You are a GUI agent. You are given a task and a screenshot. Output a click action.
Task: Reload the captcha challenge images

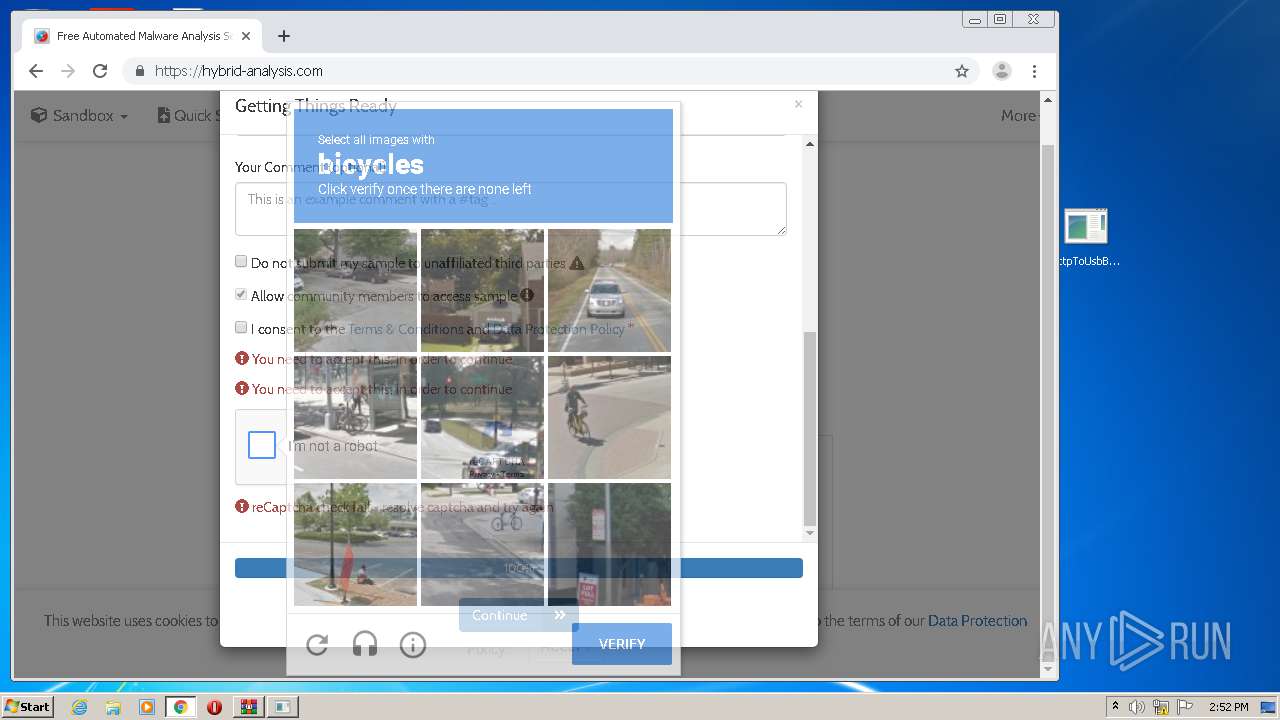tap(317, 645)
